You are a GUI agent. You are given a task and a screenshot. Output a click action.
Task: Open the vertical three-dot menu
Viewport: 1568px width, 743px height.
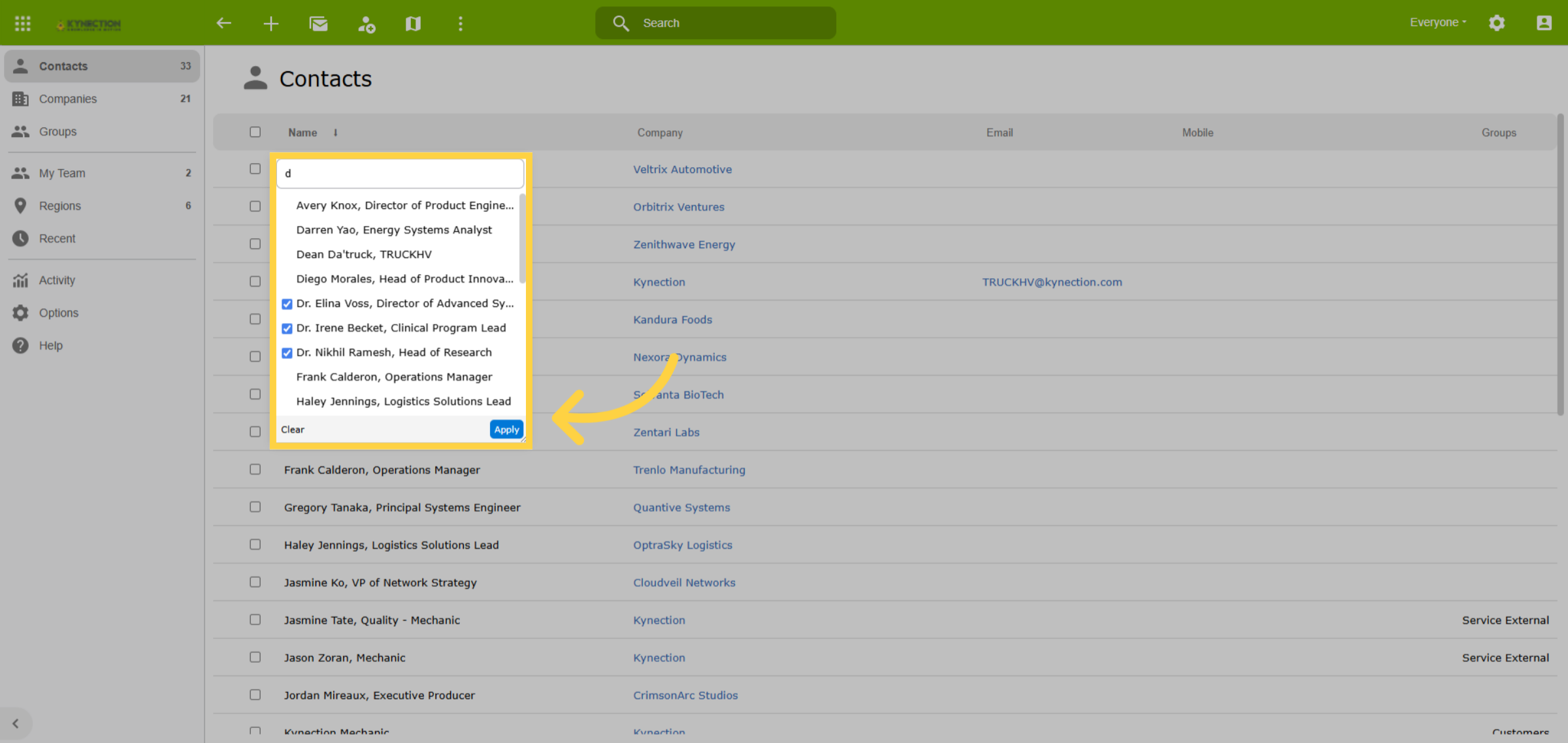[x=461, y=24]
